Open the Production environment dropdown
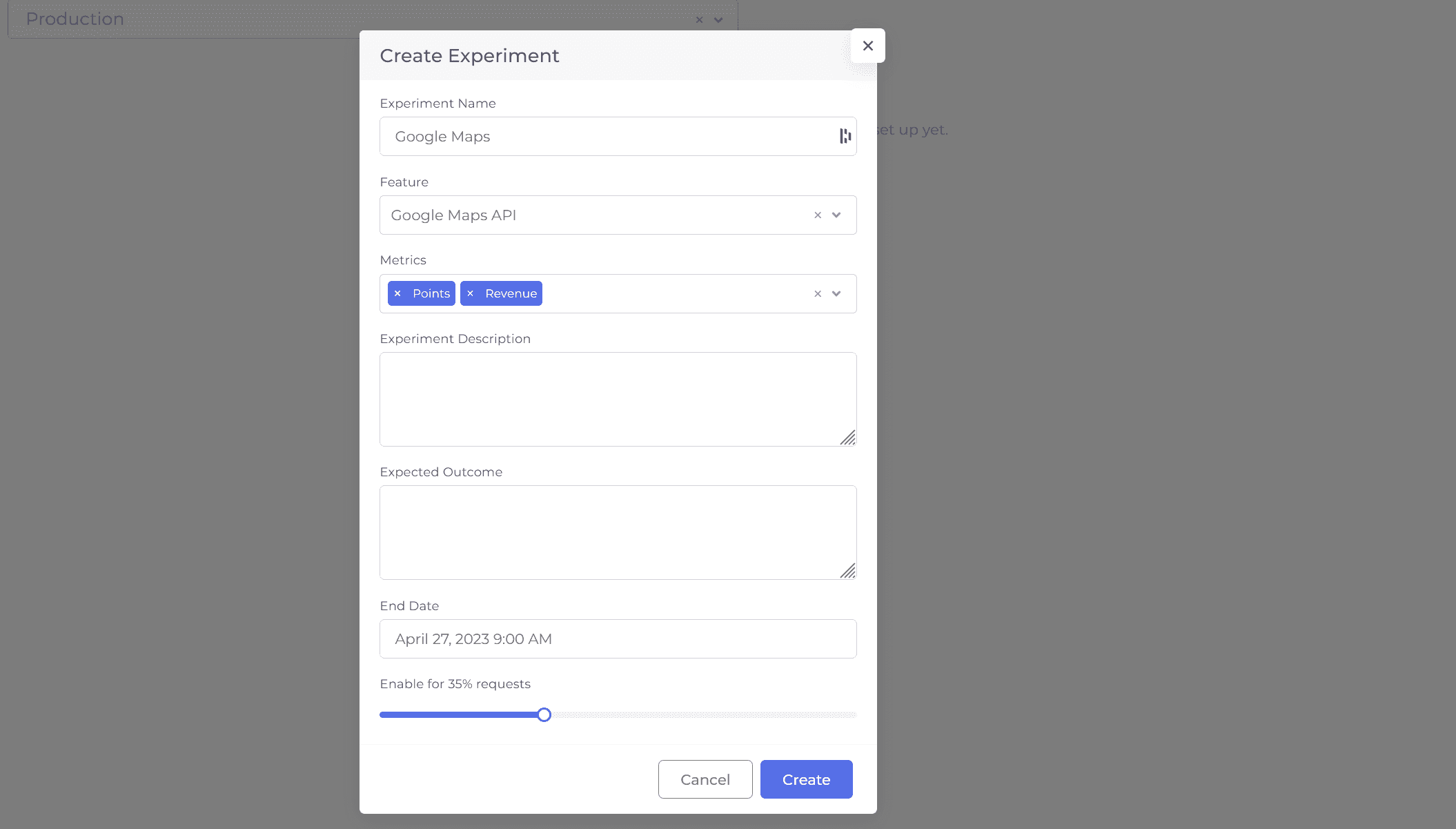The width and height of the screenshot is (1456, 829). pyautogui.click(x=718, y=19)
